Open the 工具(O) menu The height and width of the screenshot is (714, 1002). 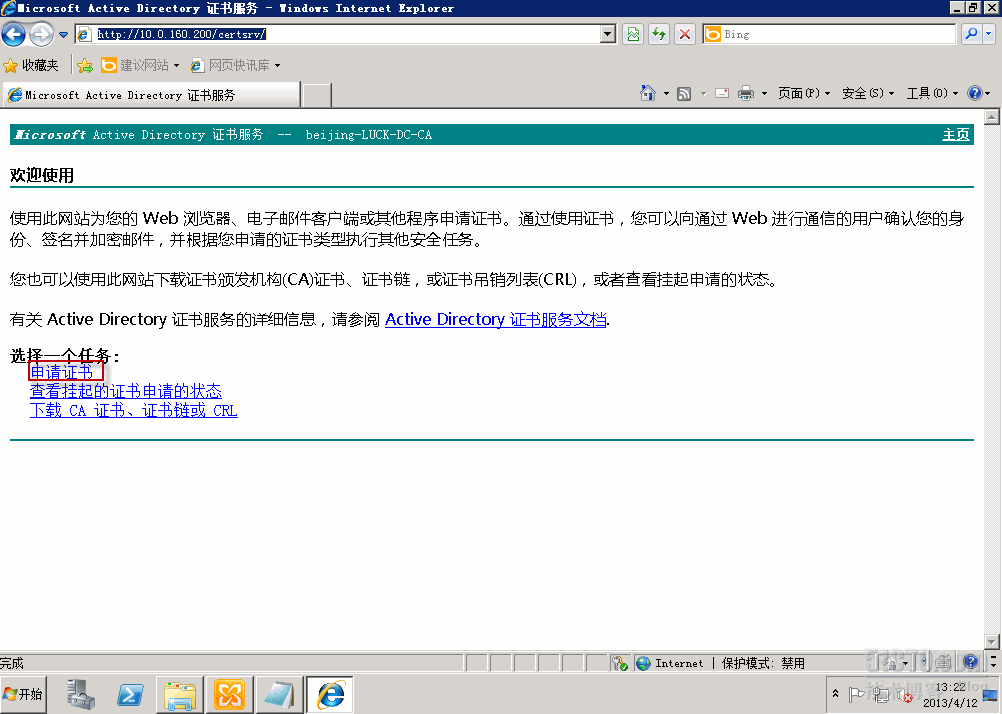932,93
